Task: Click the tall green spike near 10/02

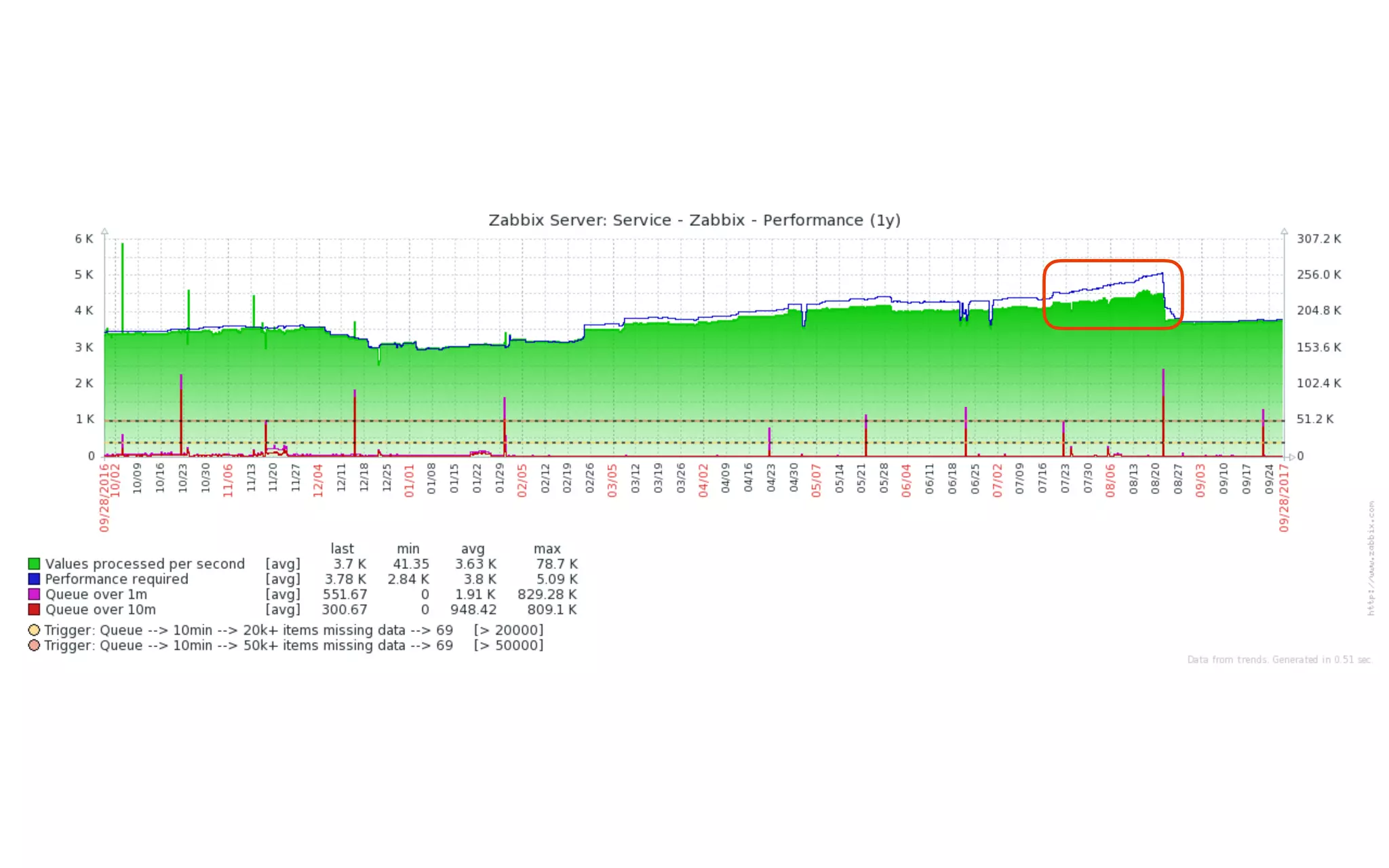Action: (x=123, y=285)
